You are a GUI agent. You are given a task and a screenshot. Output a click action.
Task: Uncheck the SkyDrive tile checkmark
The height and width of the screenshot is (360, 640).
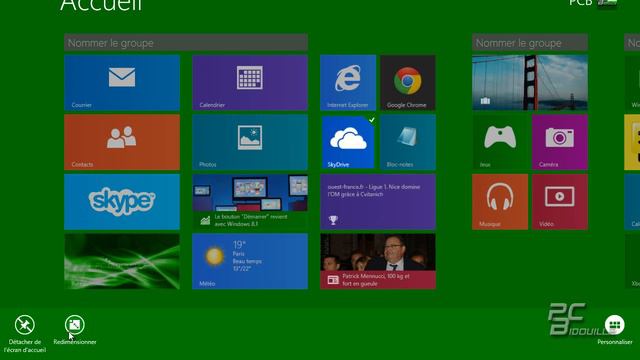click(x=371, y=120)
